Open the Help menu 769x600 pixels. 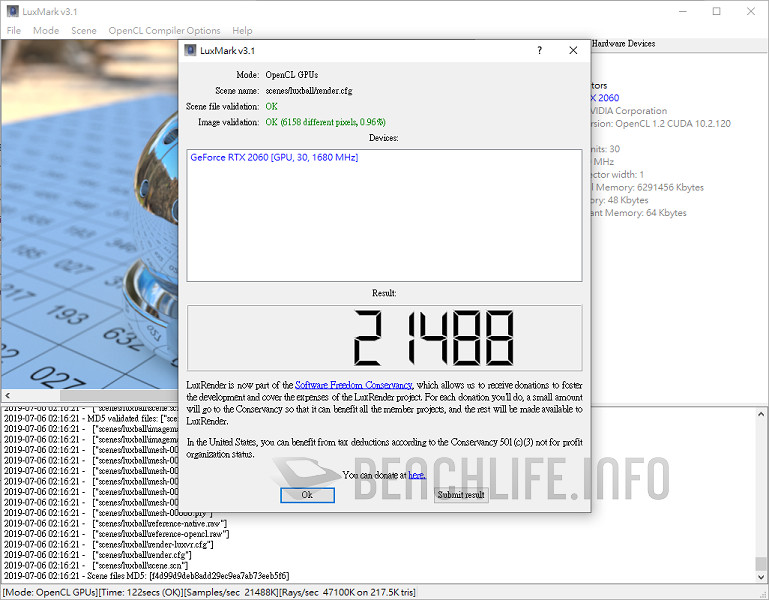click(x=242, y=31)
